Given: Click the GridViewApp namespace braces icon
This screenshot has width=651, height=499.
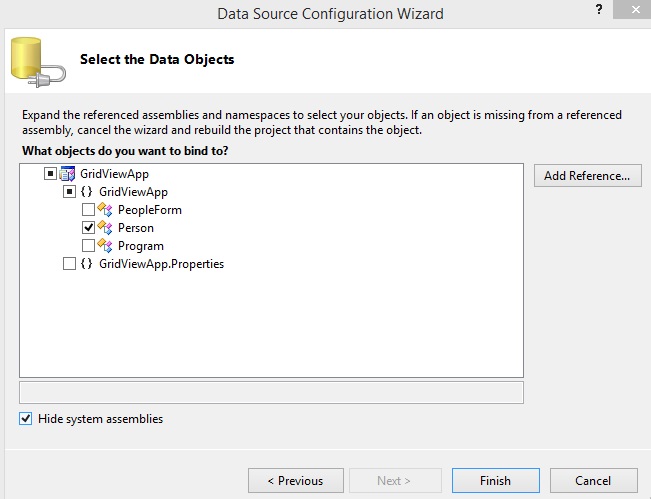Looking at the screenshot, I should pyautogui.click(x=87, y=192).
